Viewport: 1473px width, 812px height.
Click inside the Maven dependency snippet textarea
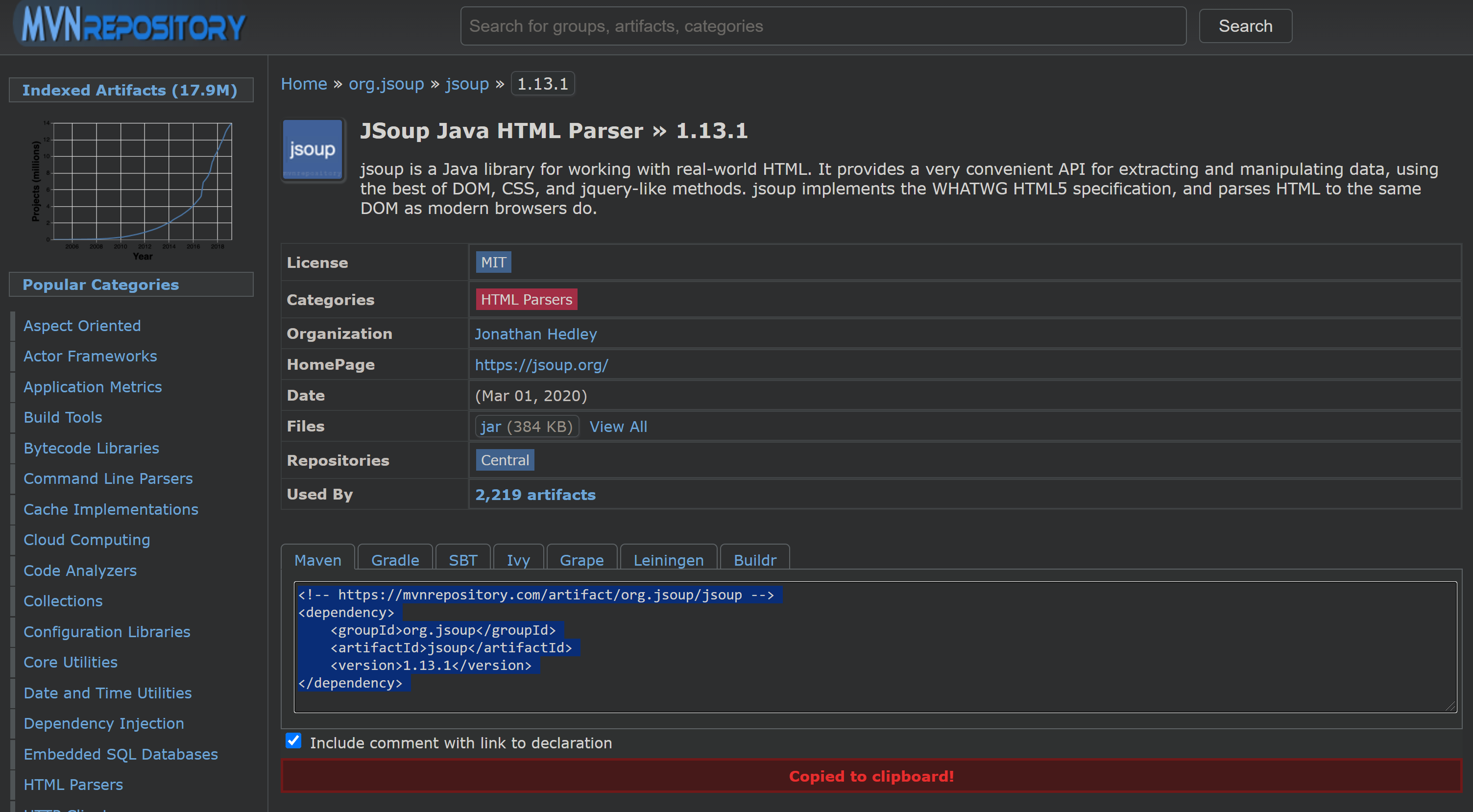pyautogui.click(x=875, y=647)
